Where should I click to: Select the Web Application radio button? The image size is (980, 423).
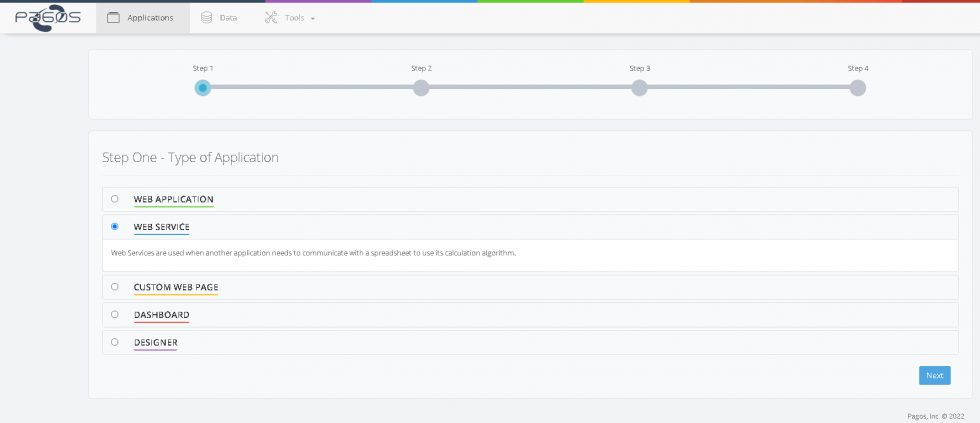pos(115,199)
